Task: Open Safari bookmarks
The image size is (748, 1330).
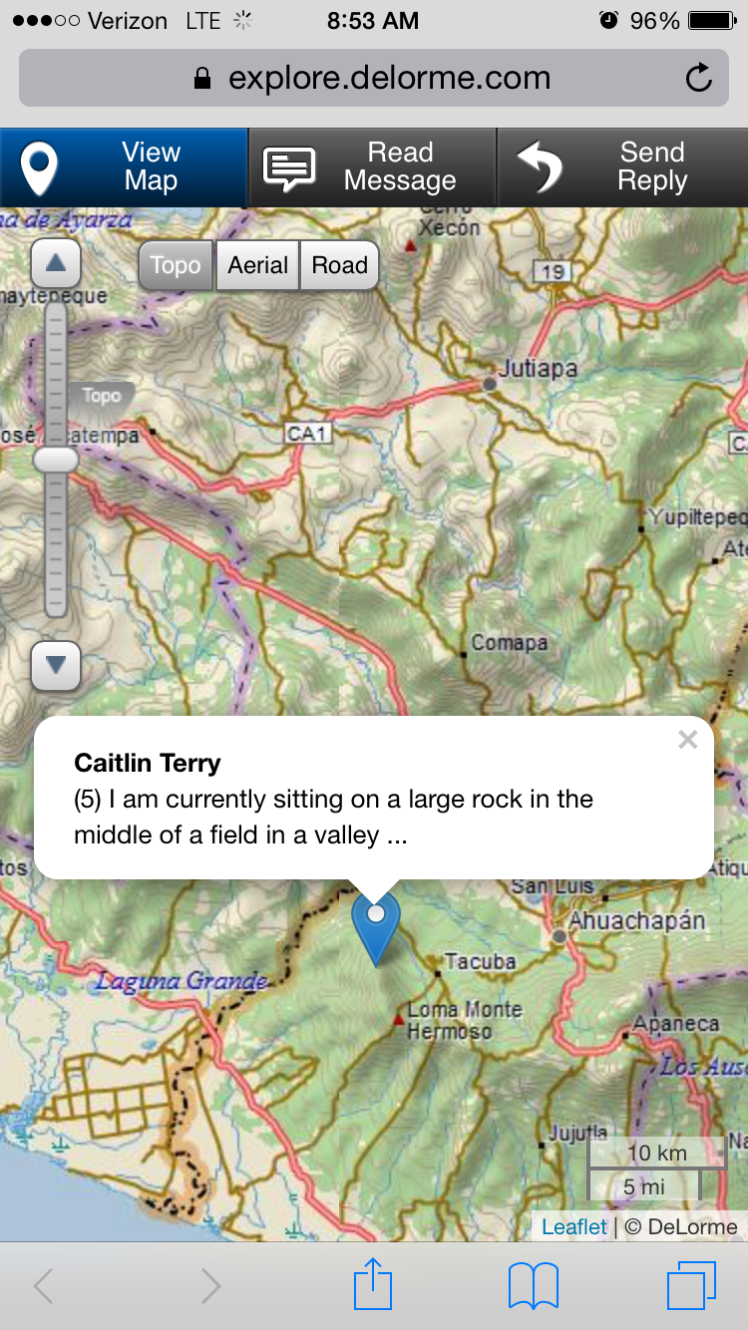Action: point(533,1285)
